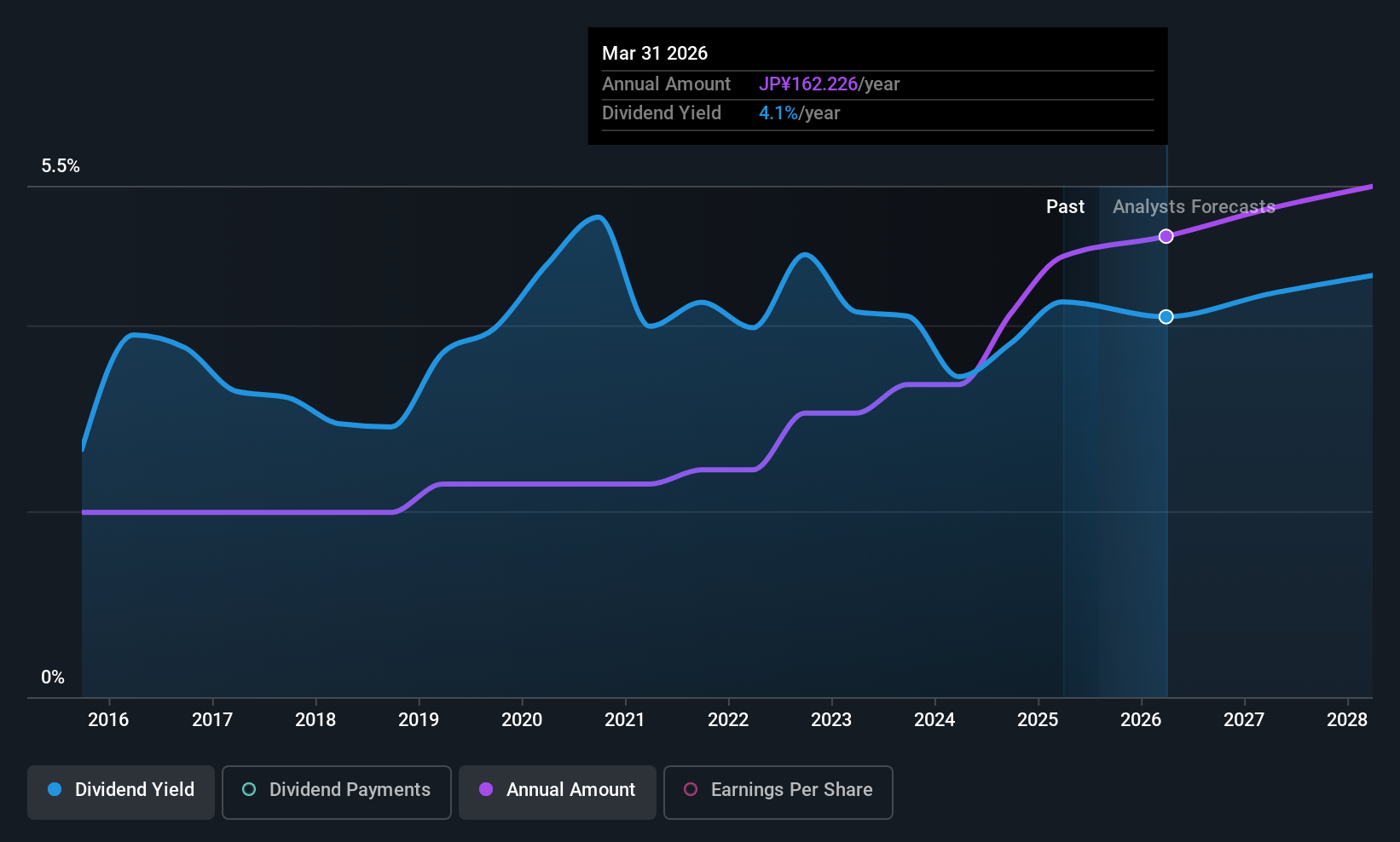This screenshot has height=842, width=1400.
Task: Click the blue Dividend Yield marker on chart
Action: [1166, 316]
